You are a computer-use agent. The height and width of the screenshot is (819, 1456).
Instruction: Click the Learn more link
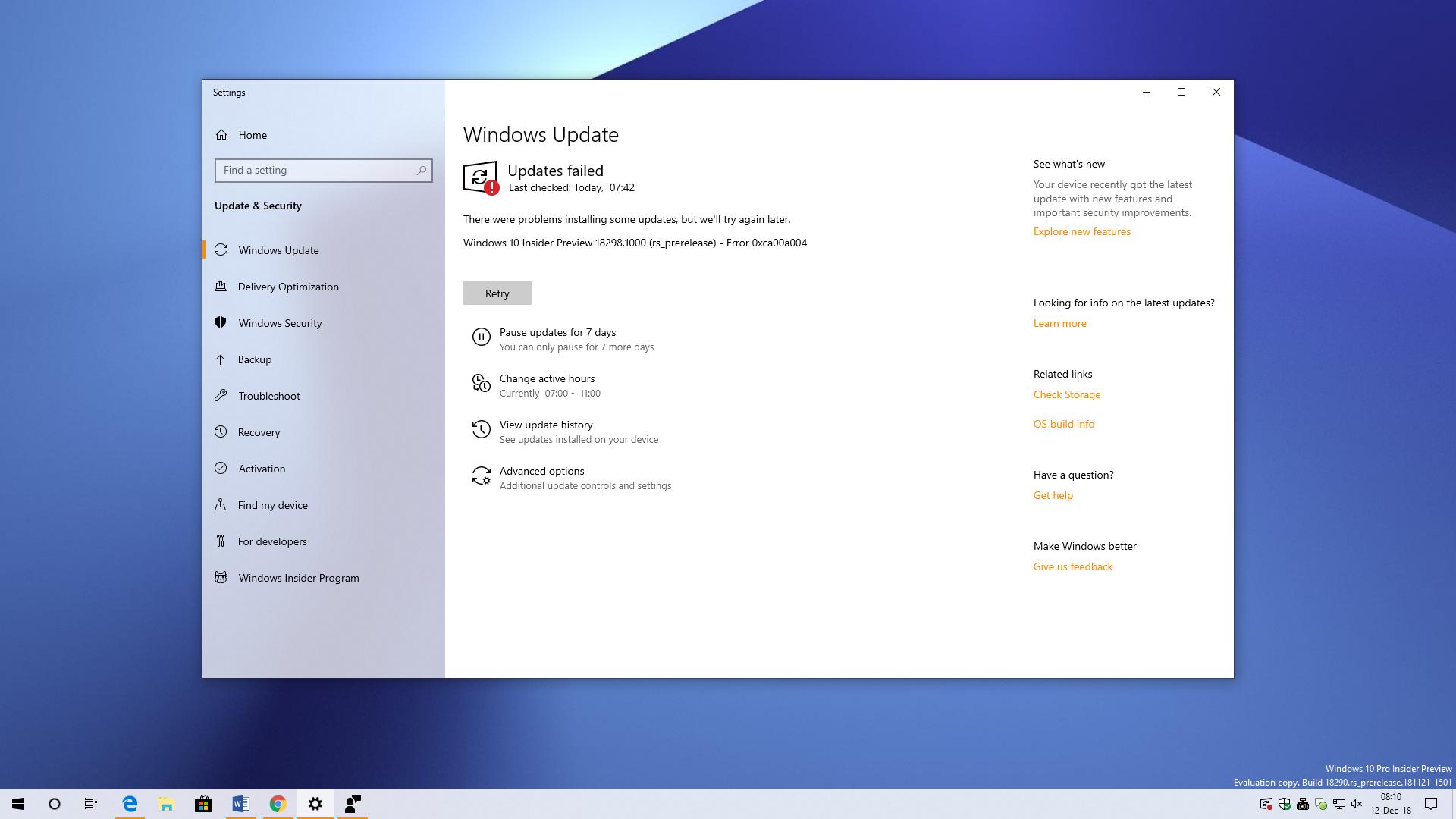point(1059,324)
